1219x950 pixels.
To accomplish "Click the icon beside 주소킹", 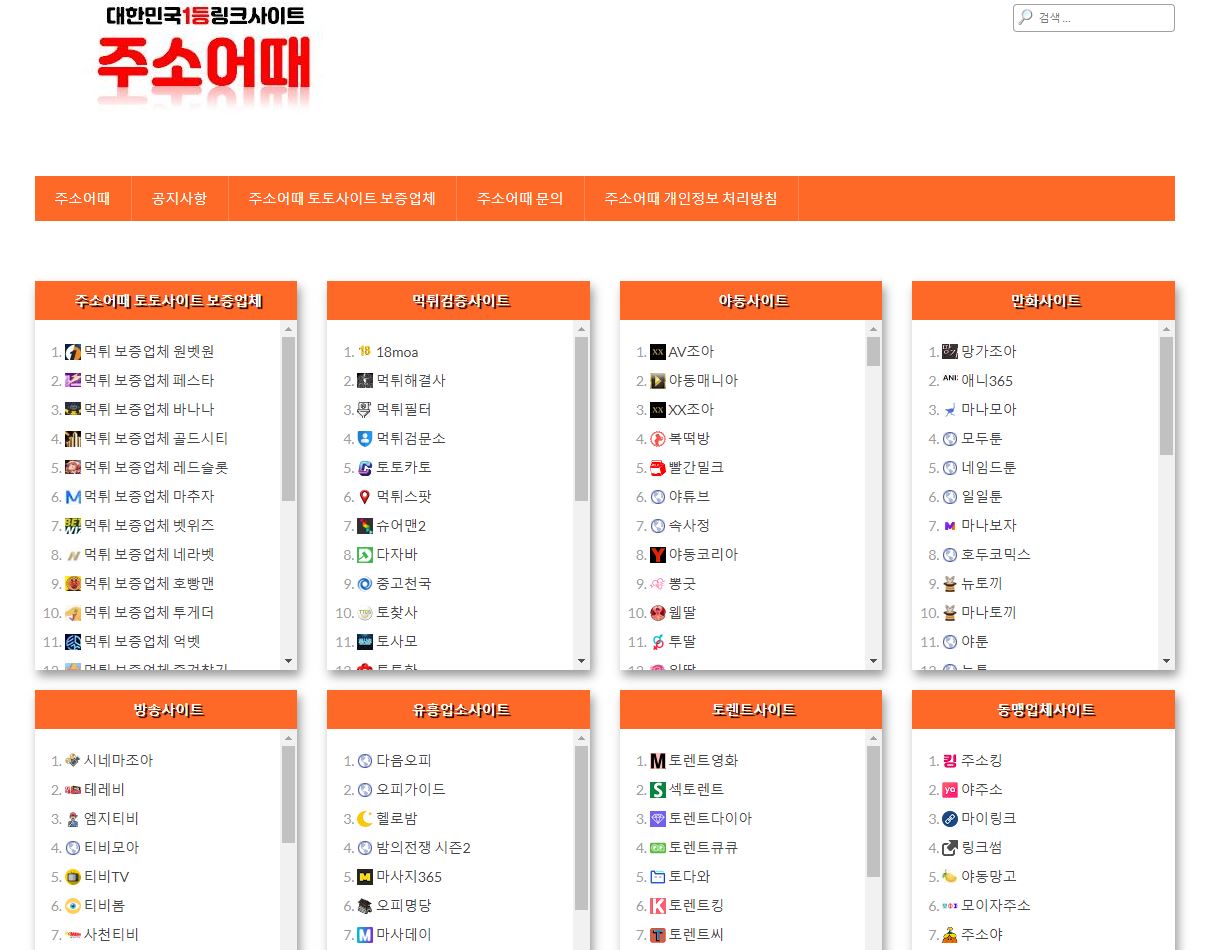I will 950,761.
